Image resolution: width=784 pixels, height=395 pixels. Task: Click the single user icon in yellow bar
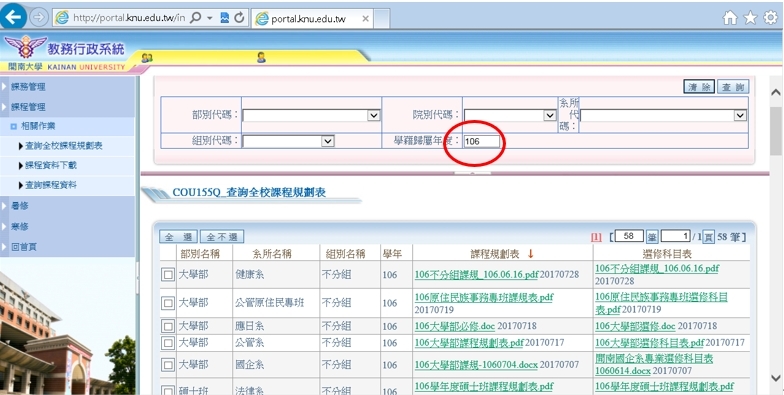point(261,57)
